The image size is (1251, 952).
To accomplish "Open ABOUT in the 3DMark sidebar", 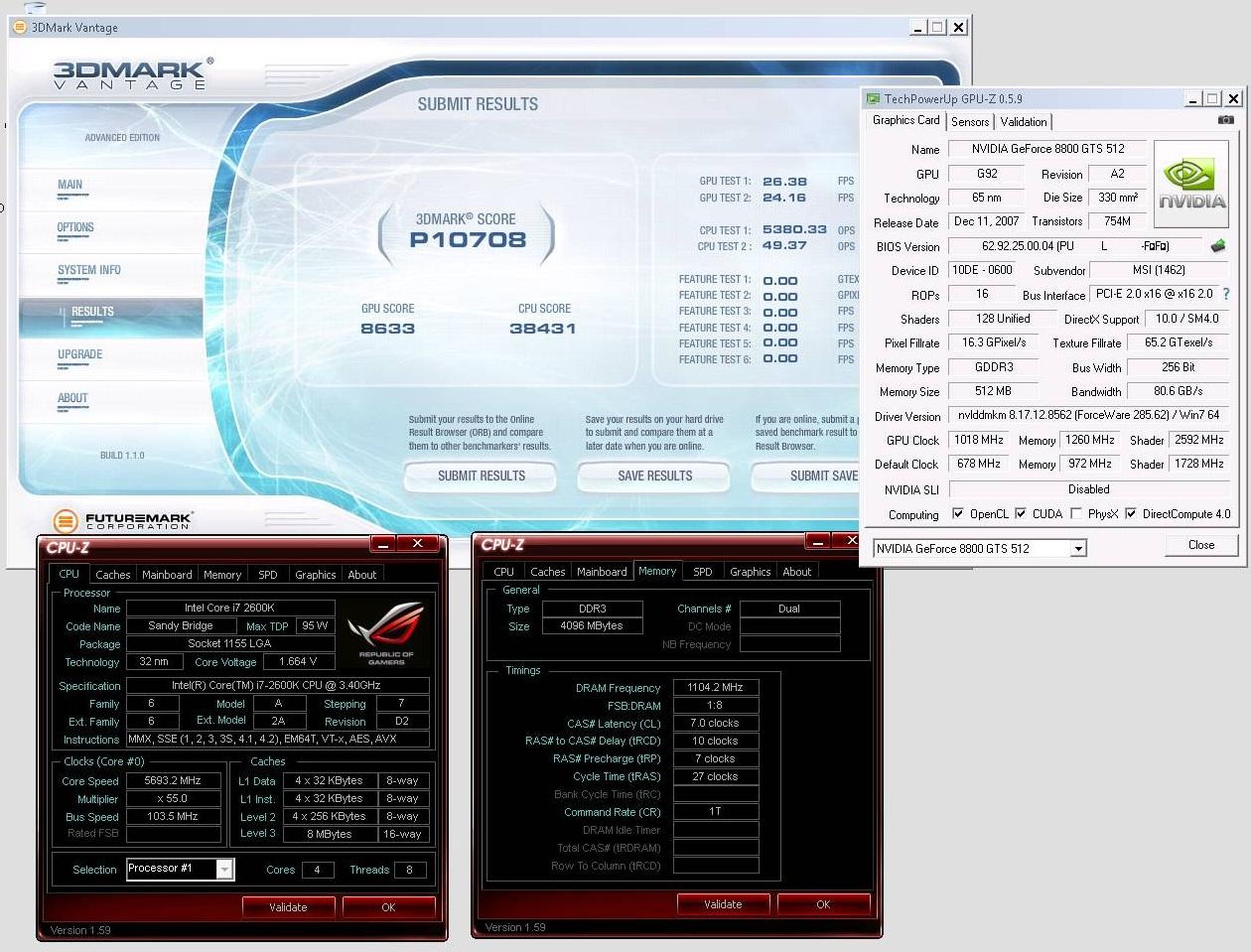I will tap(72, 398).
